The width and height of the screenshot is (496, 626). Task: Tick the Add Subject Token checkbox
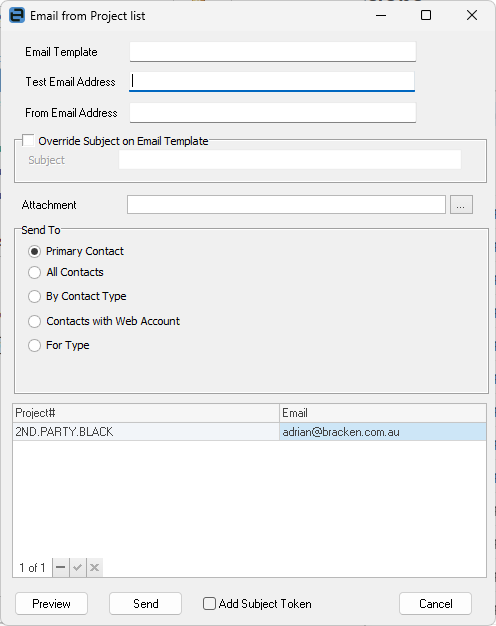[x=209, y=603]
